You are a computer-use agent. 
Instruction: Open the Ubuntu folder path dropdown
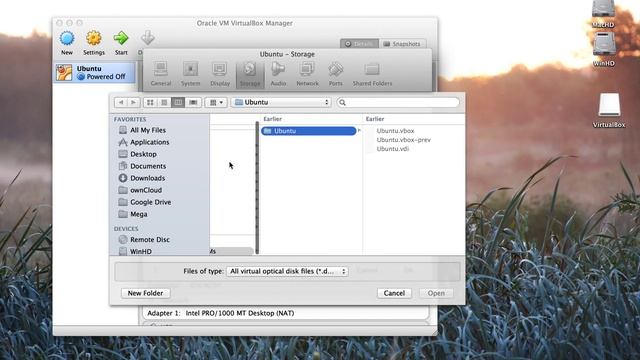pyautogui.click(x=281, y=102)
